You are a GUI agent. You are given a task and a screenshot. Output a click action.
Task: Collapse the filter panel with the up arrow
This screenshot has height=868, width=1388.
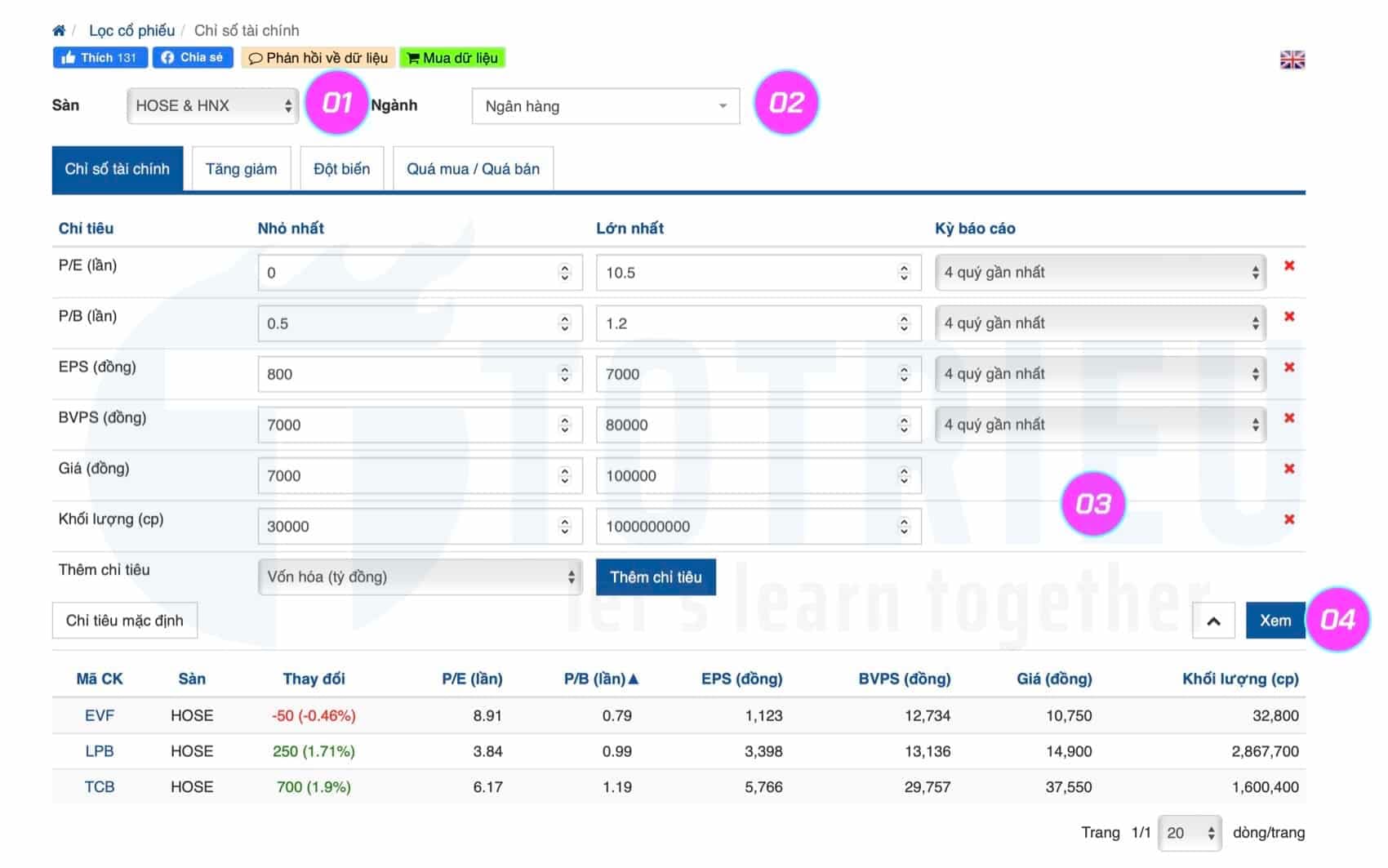[x=1213, y=621]
